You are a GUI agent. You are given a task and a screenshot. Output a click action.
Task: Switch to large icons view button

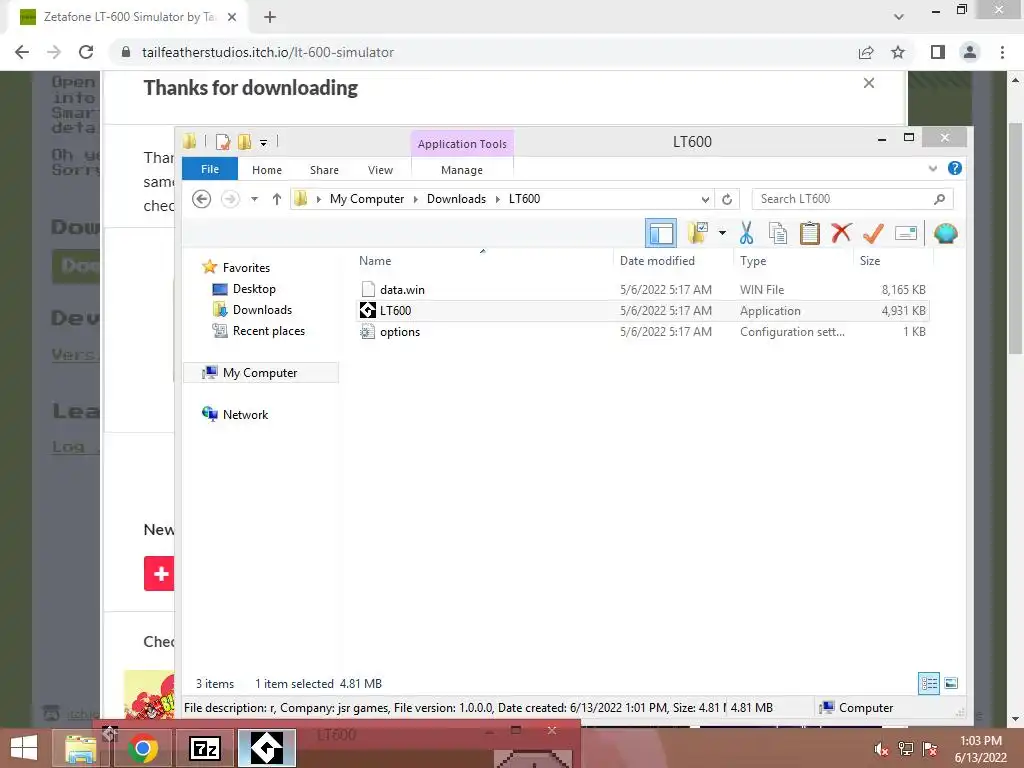(x=951, y=683)
